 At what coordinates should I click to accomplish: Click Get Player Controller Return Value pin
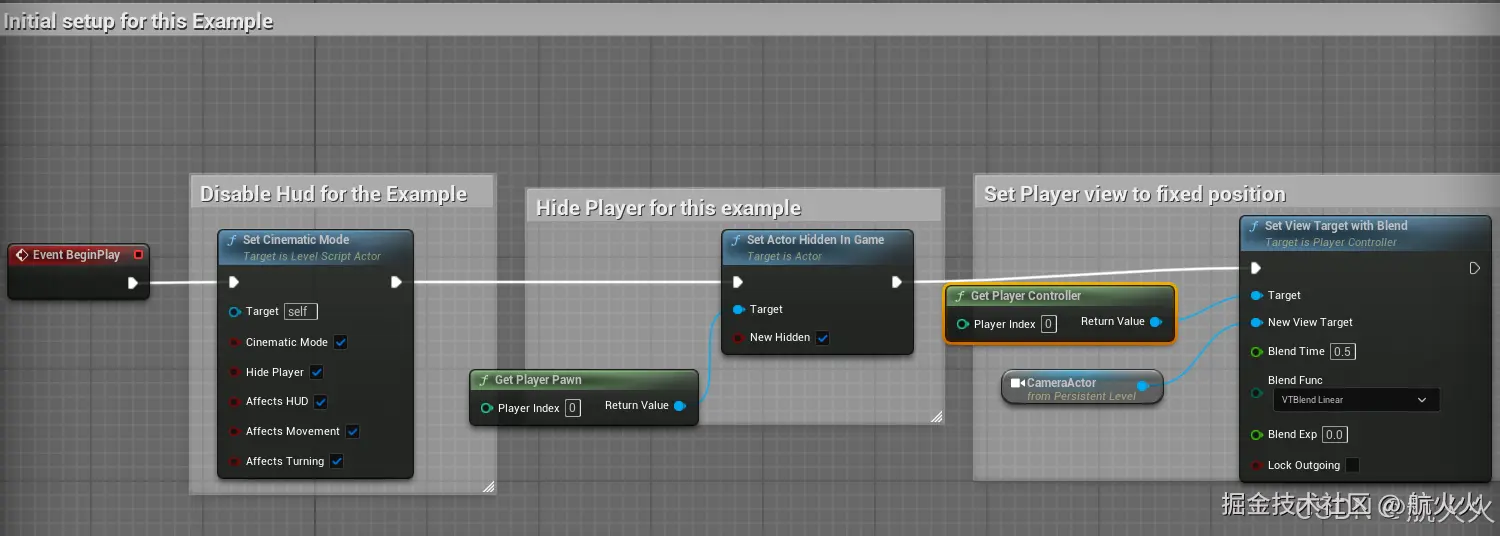[x=1156, y=322]
